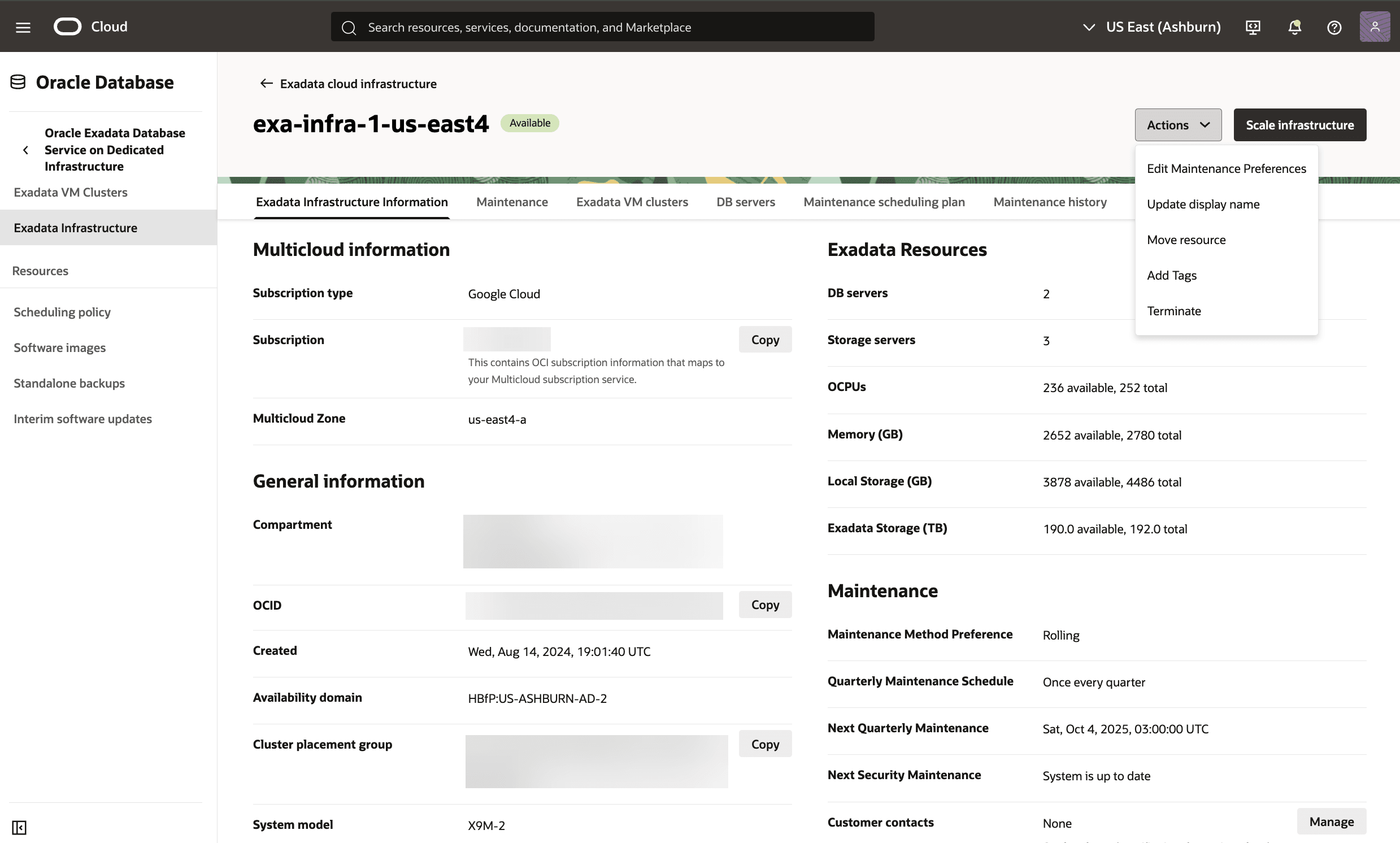The height and width of the screenshot is (843, 1400).
Task: Click the back arrow to Exadata cloud infrastructure
Action: 266,83
